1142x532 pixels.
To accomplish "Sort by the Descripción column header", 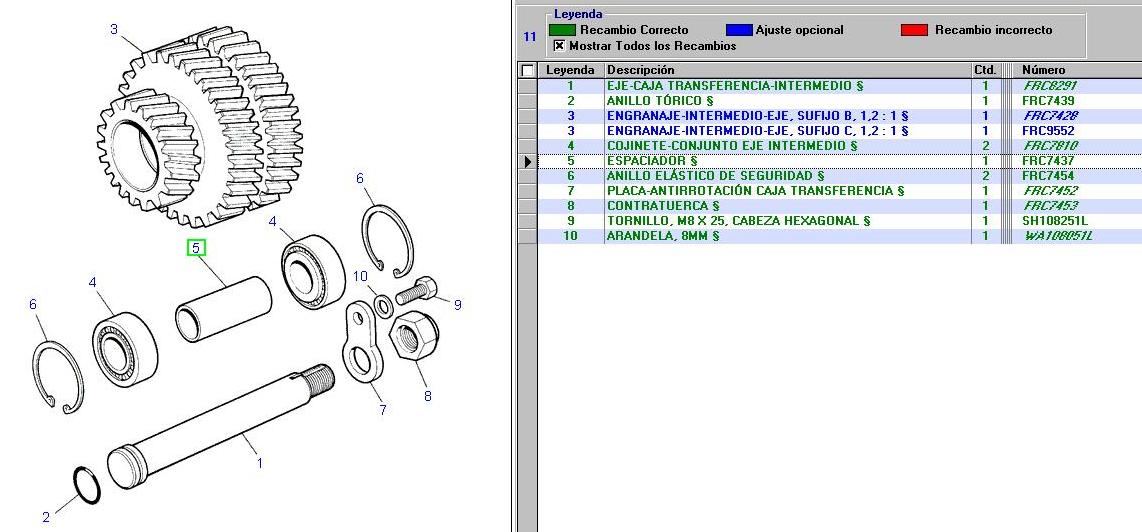I will click(x=640, y=70).
